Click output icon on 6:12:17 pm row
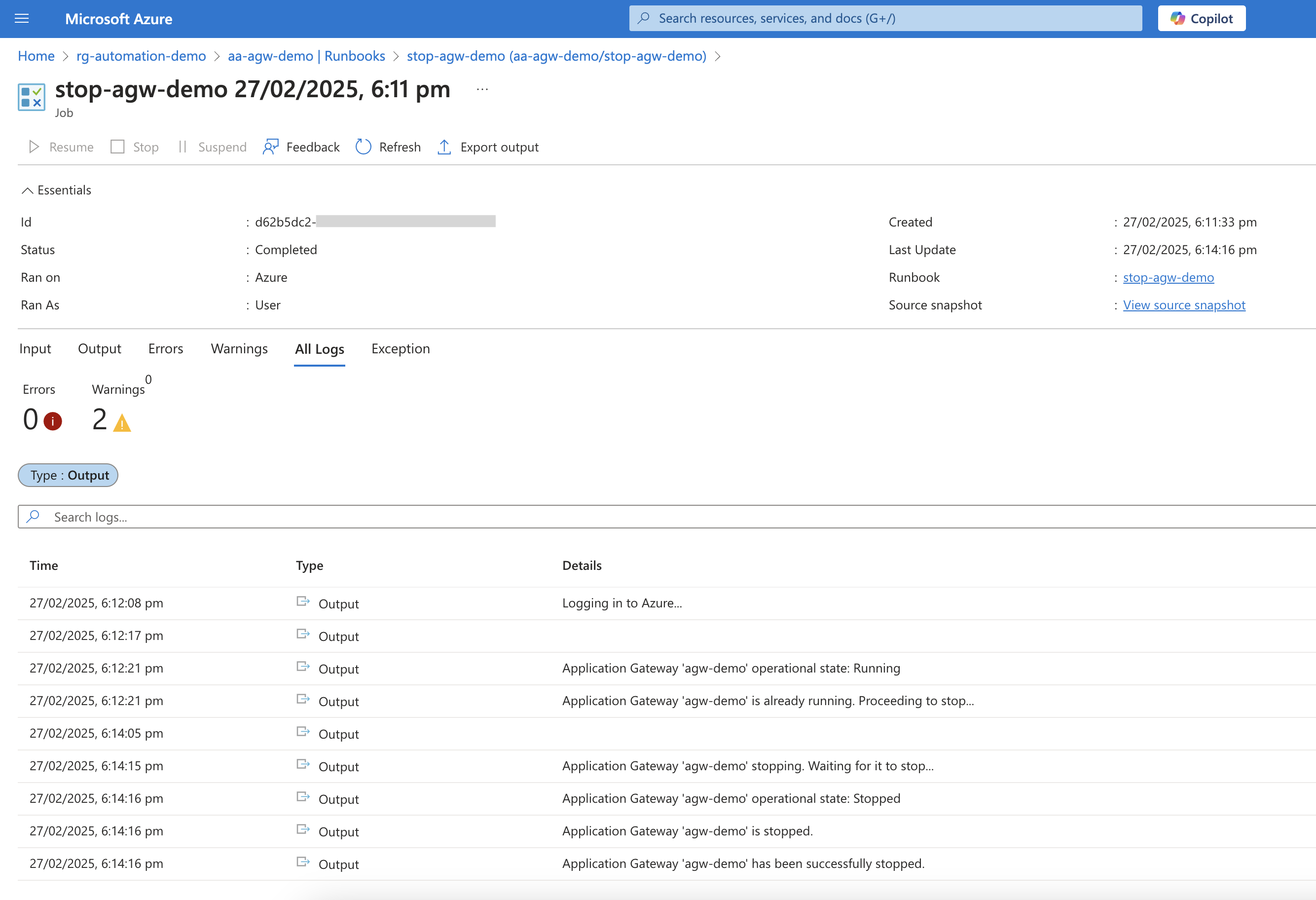This screenshot has width=1316, height=900. tap(303, 634)
